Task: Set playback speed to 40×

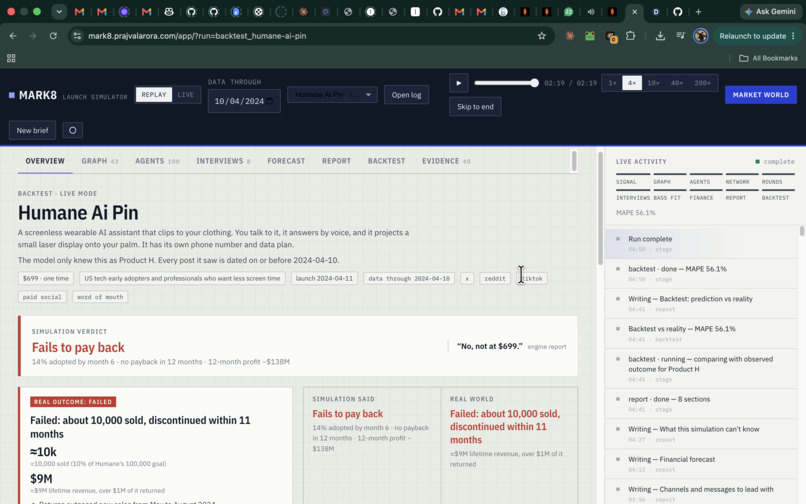Action: 677,83
